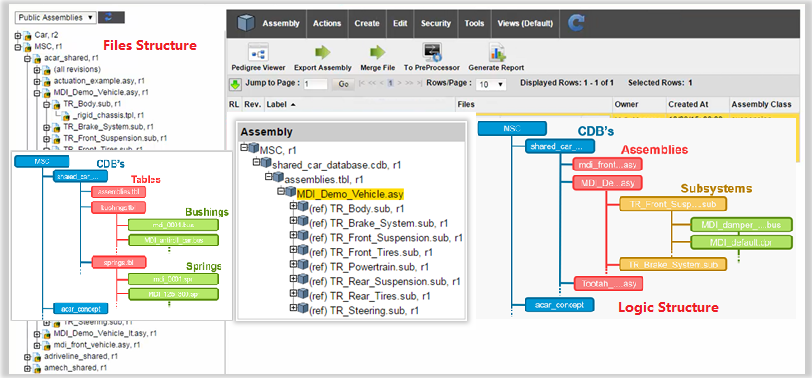Open the Assembly menu
The width and height of the screenshot is (812, 378).
pyautogui.click(x=281, y=23)
